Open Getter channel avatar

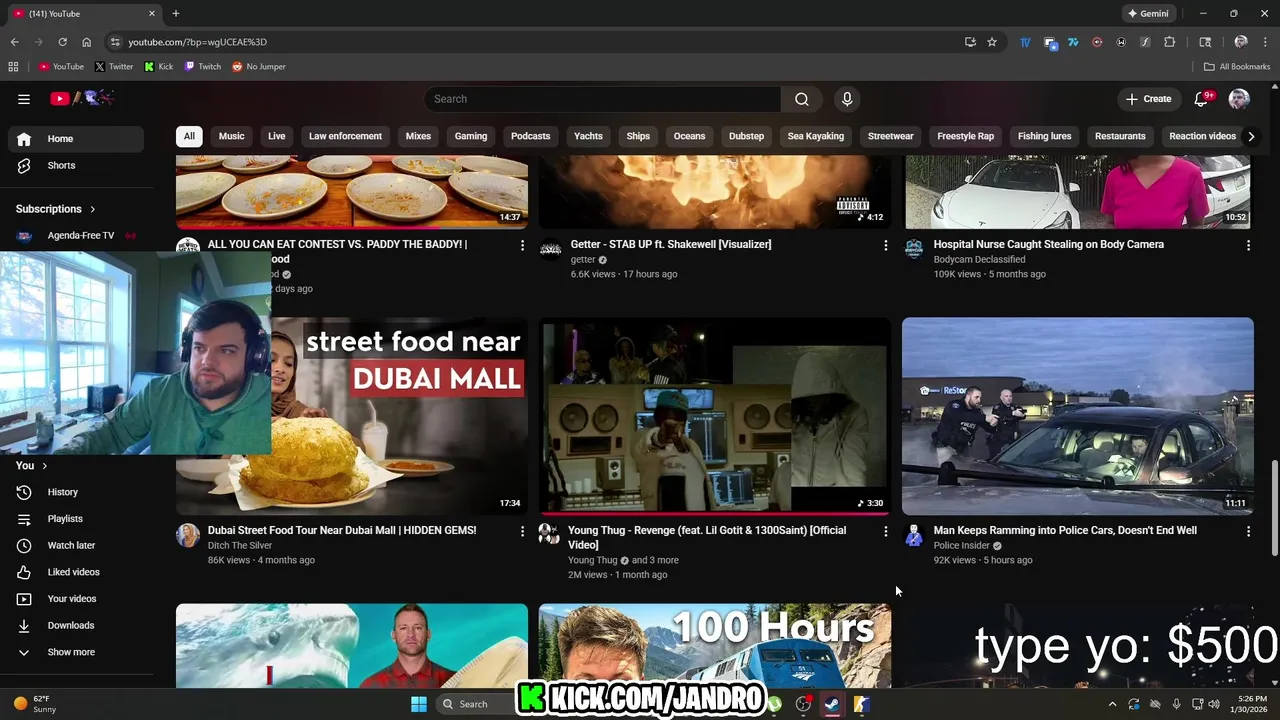coord(550,248)
